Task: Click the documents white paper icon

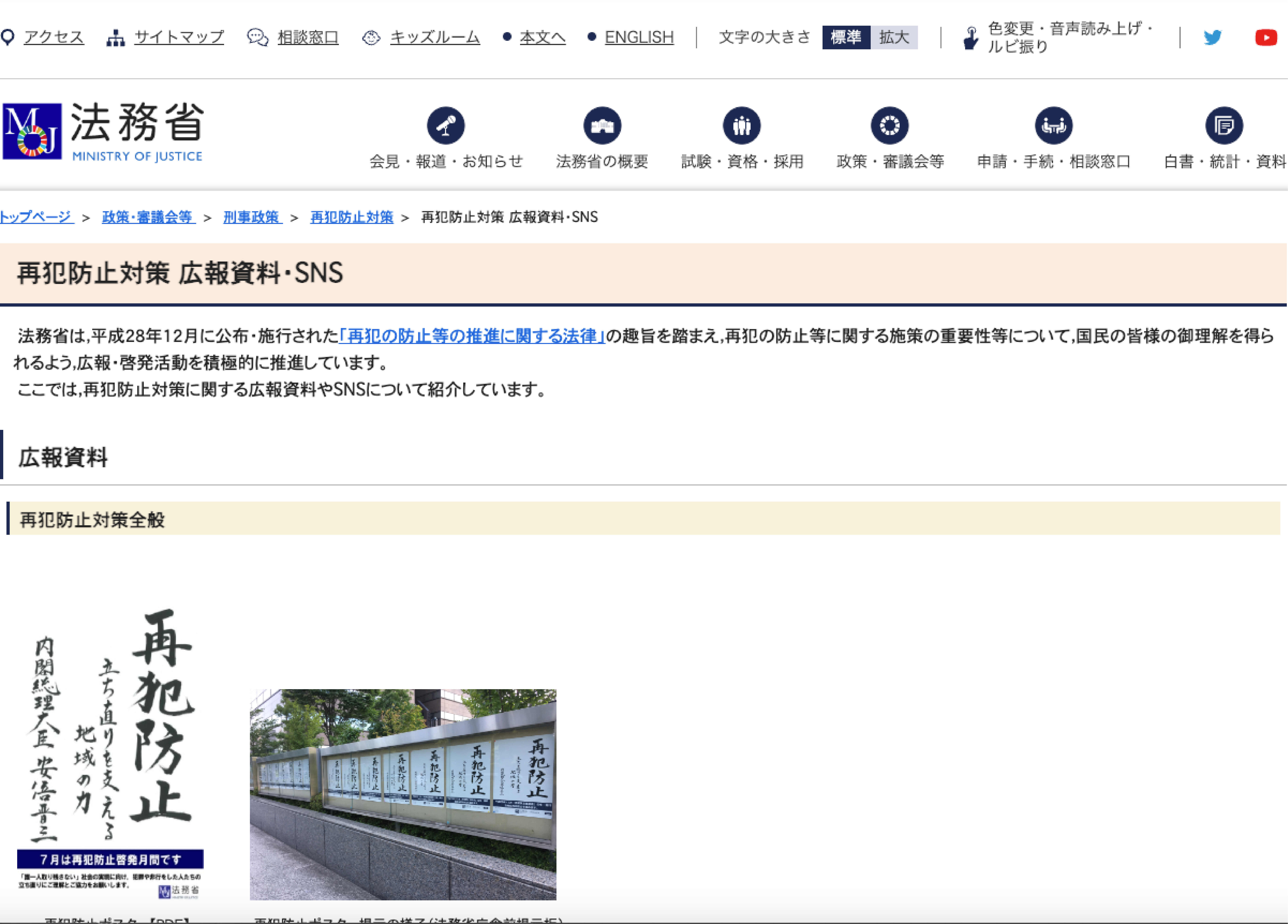Action: (1224, 125)
